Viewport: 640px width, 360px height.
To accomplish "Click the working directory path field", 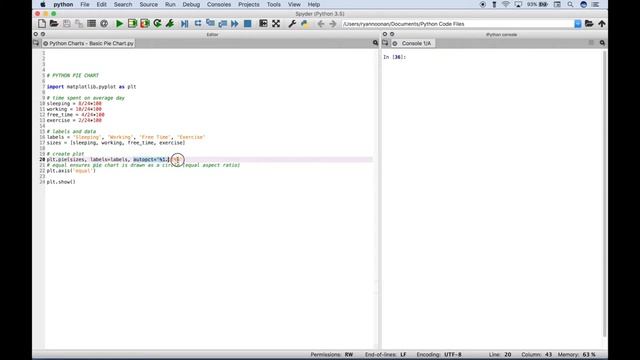I will click(458, 24).
